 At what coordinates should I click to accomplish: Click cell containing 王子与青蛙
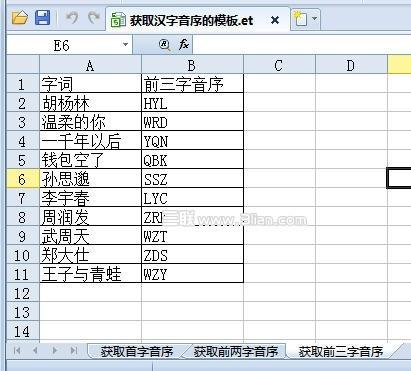coord(90,274)
